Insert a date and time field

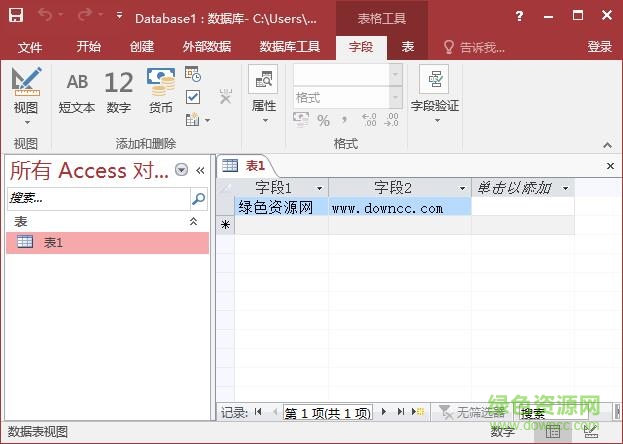click(193, 74)
